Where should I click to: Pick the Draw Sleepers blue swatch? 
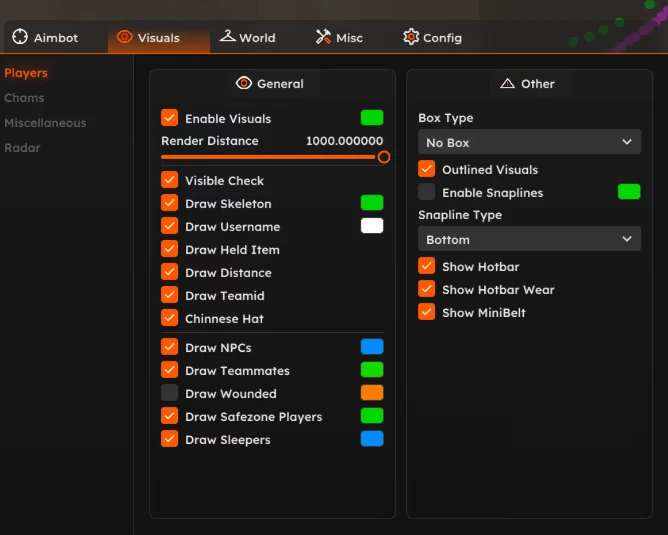coord(372,439)
